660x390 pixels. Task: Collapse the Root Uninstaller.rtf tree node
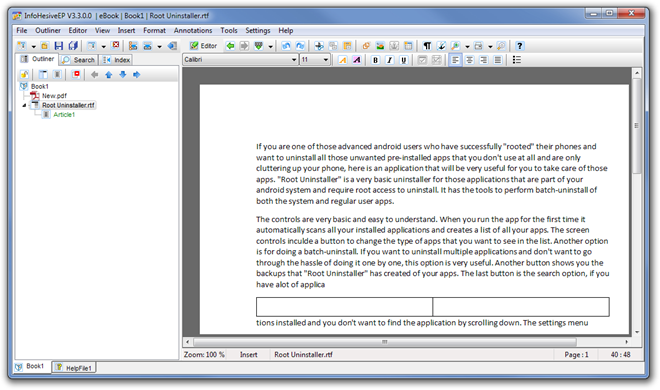click(24, 105)
